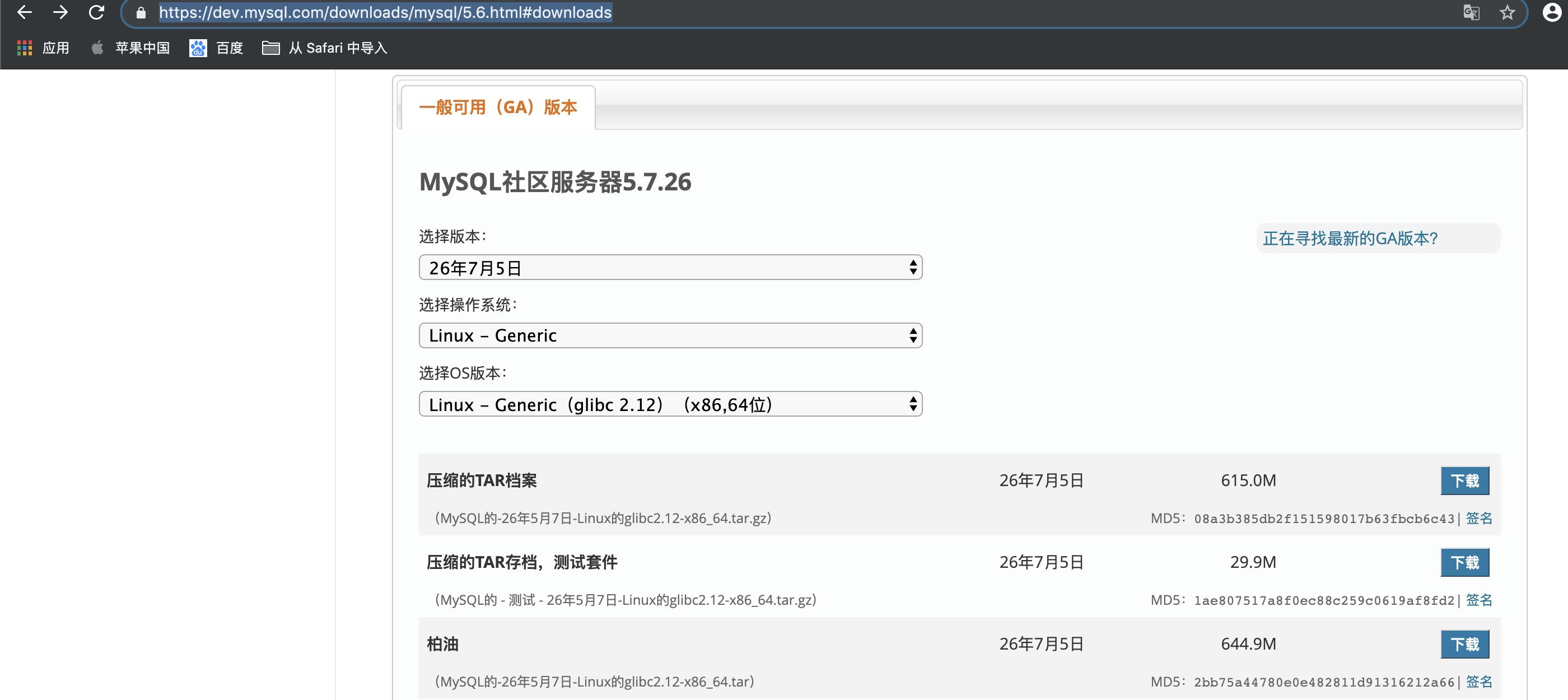Screen dimensions: 1568x700
Task: Click the URL in the address bar
Action: tap(385, 13)
